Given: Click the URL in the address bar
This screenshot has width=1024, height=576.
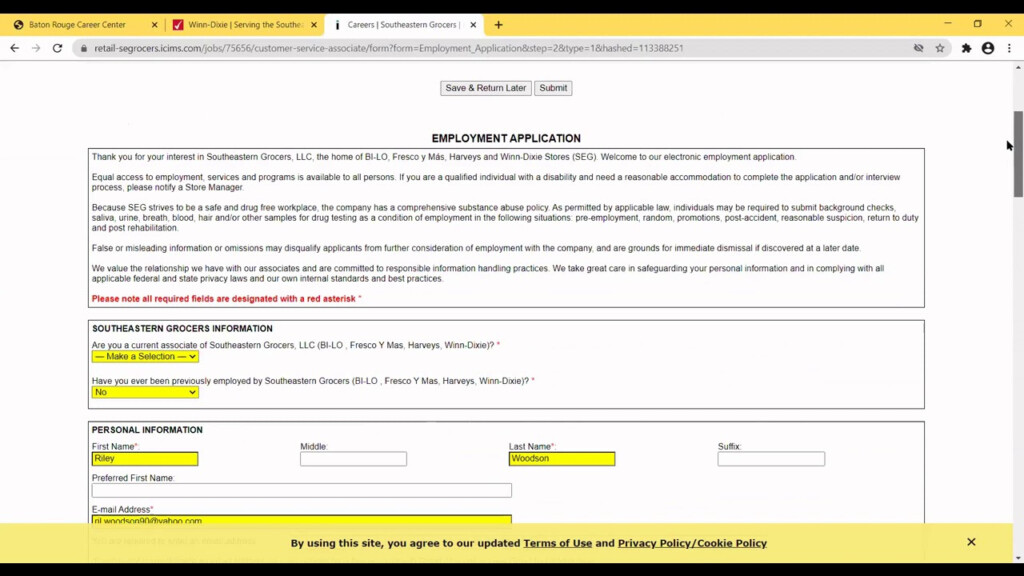Looking at the screenshot, I should [389, 48].
